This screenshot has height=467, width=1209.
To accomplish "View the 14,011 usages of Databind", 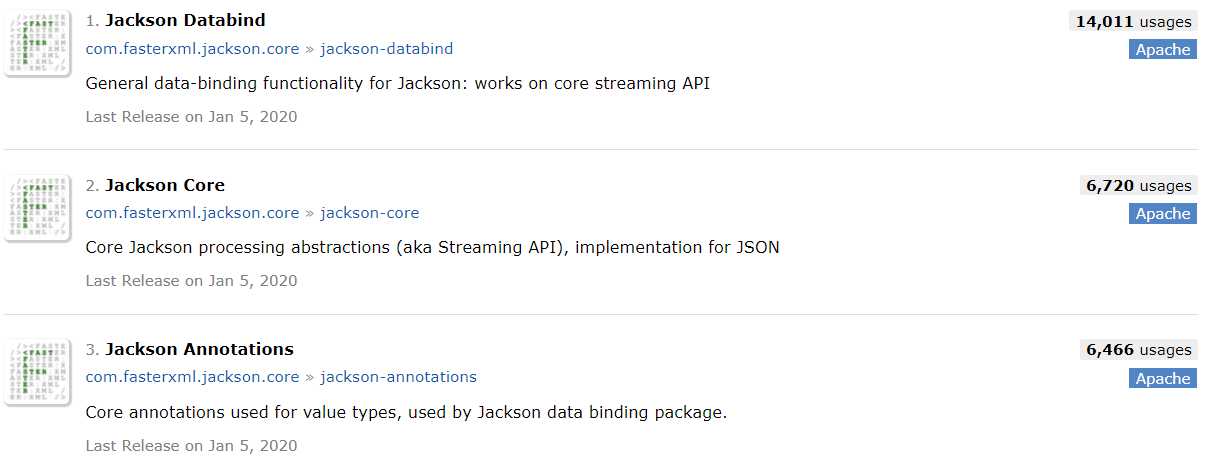I will tap(1133, 21).
